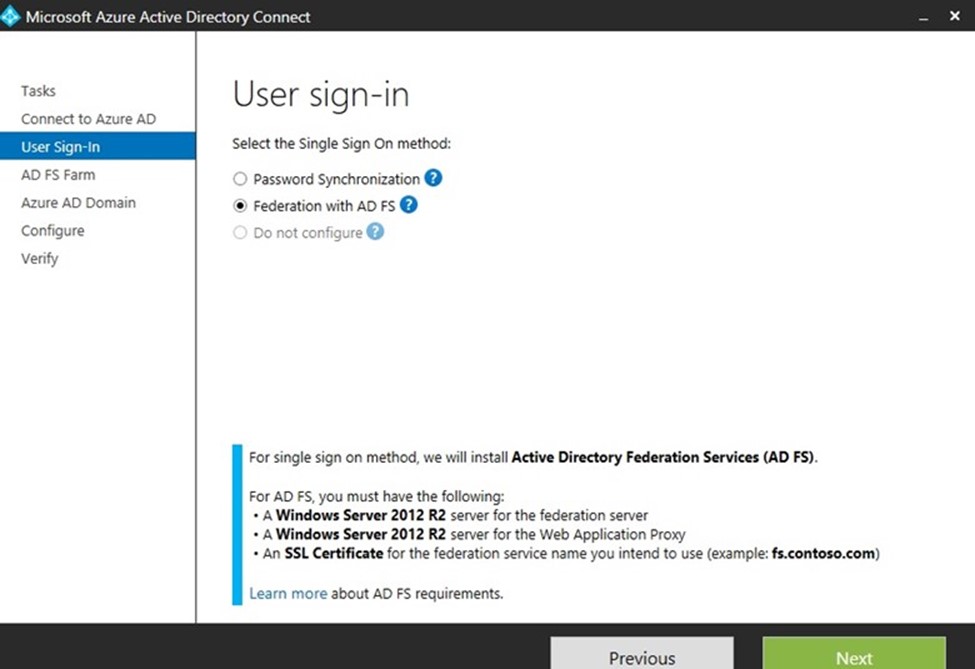Click the 'SSL Certificate' requirement text
Screen dimensions: 975x669
click(334, 553)
